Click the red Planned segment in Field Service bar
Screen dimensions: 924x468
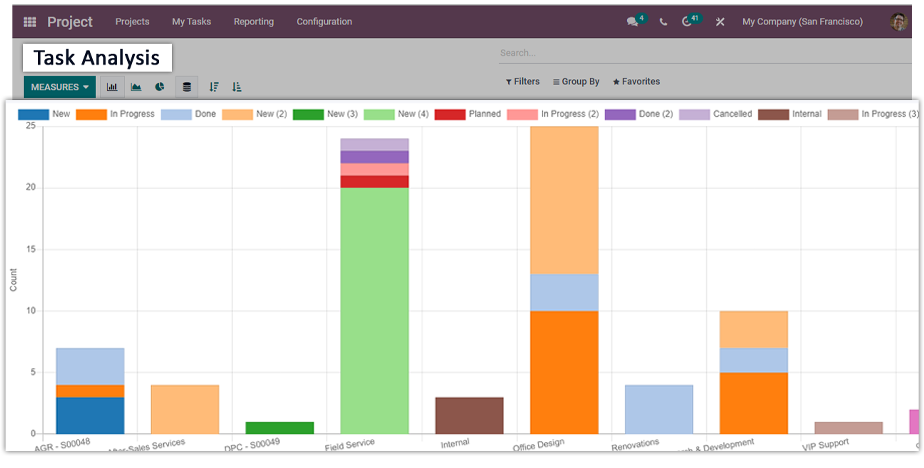coord(375,182)
